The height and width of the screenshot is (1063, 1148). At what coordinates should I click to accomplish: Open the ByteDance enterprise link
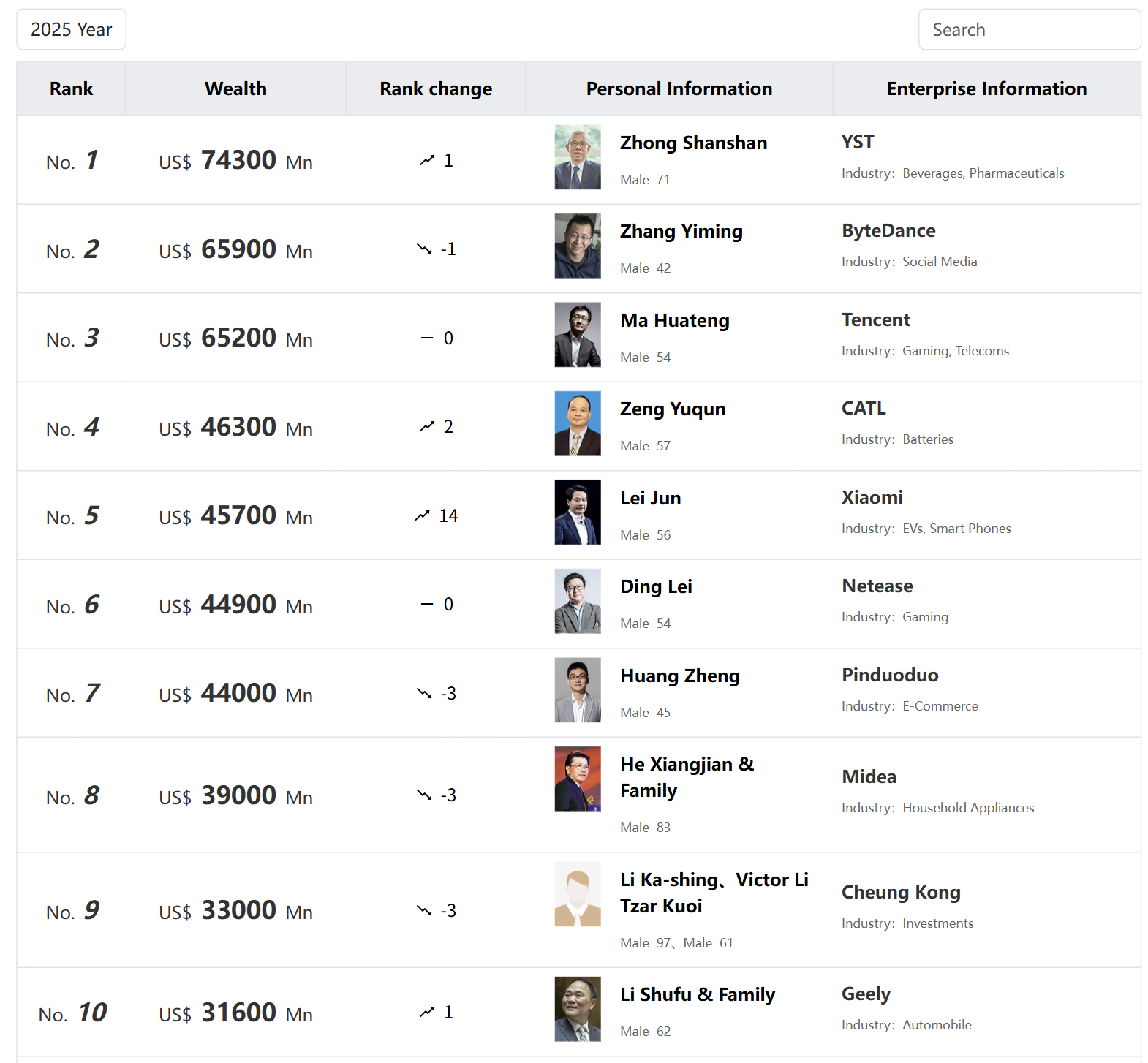tap(888, 231)
